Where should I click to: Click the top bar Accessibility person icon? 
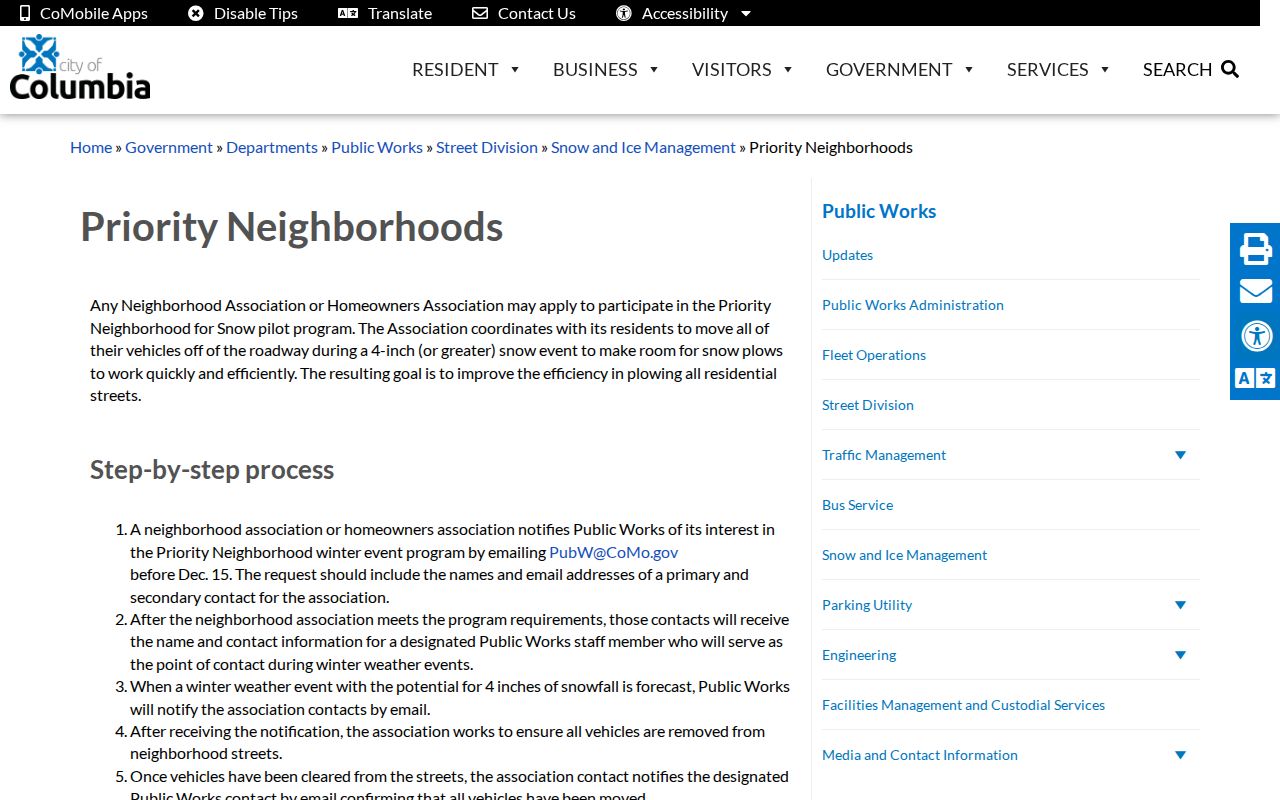(624, 13)
